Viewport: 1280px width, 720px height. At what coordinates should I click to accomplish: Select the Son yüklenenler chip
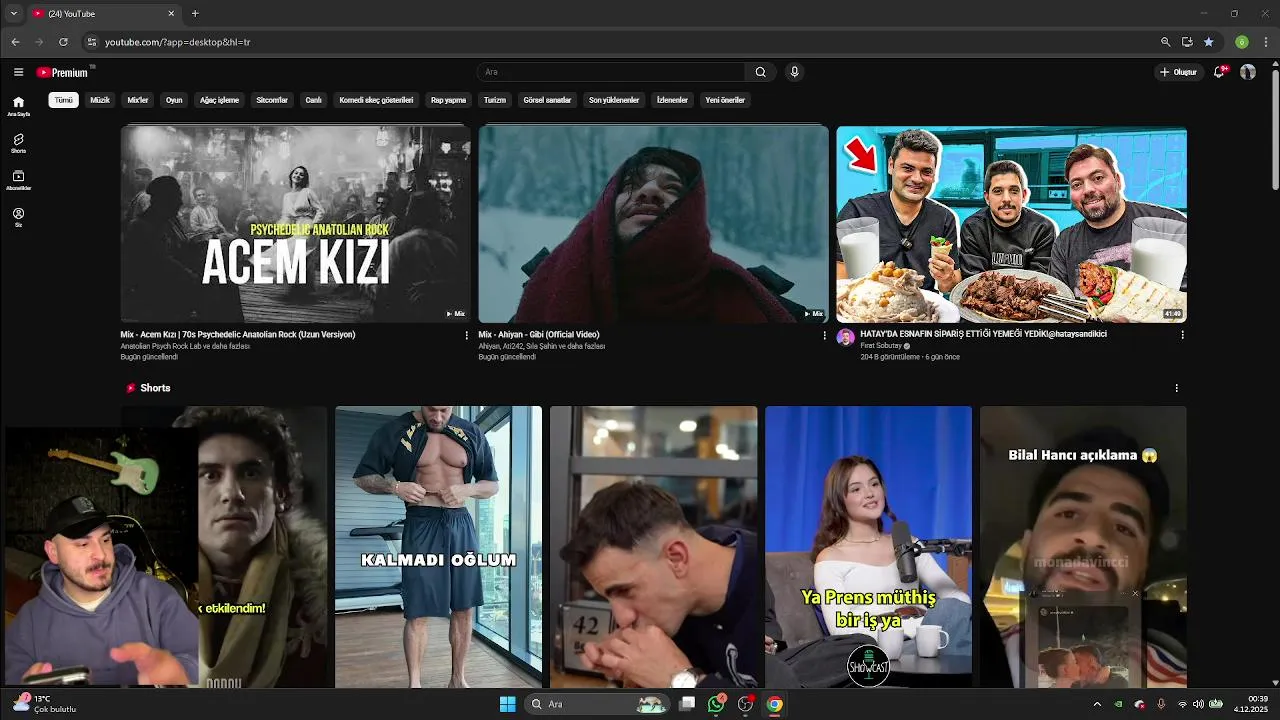coord(613,100)
